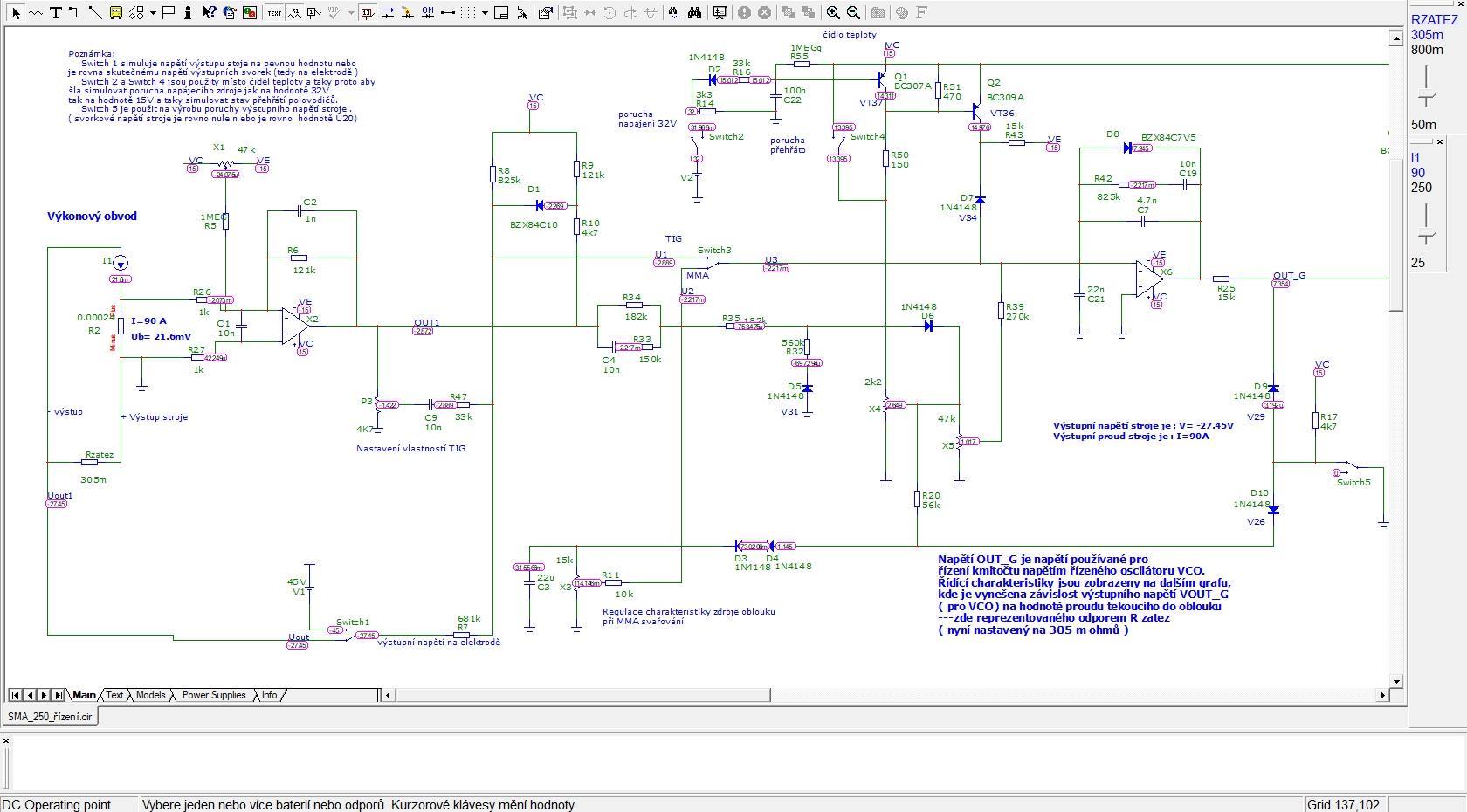Go to previous page navigation button

click(31, 695)
